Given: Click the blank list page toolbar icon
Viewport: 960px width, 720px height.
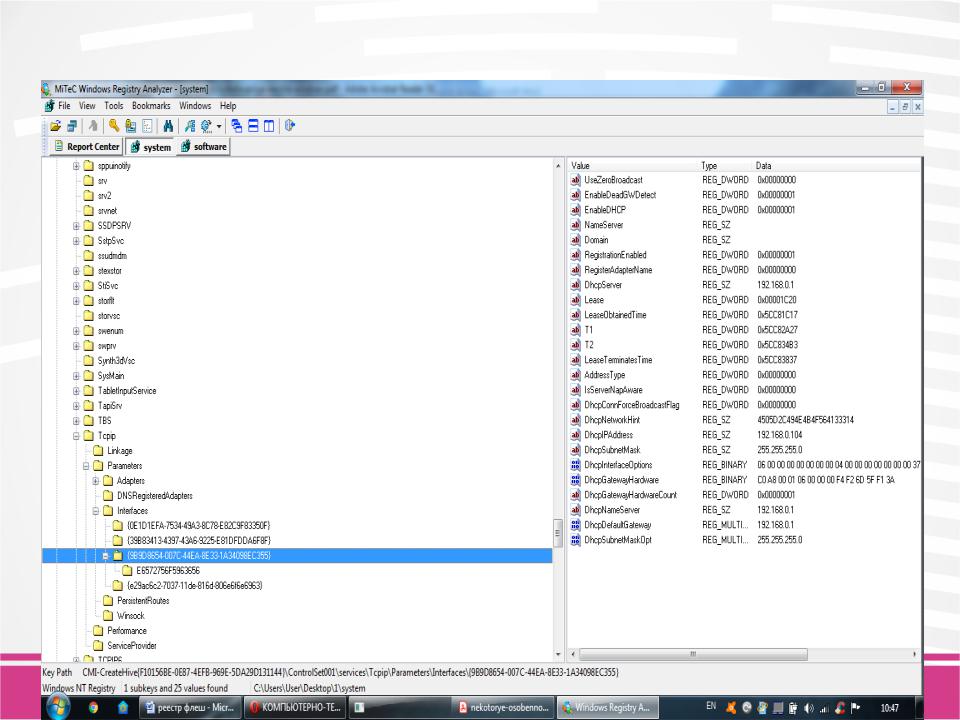Looking at the screenshot, I should 147,126.
